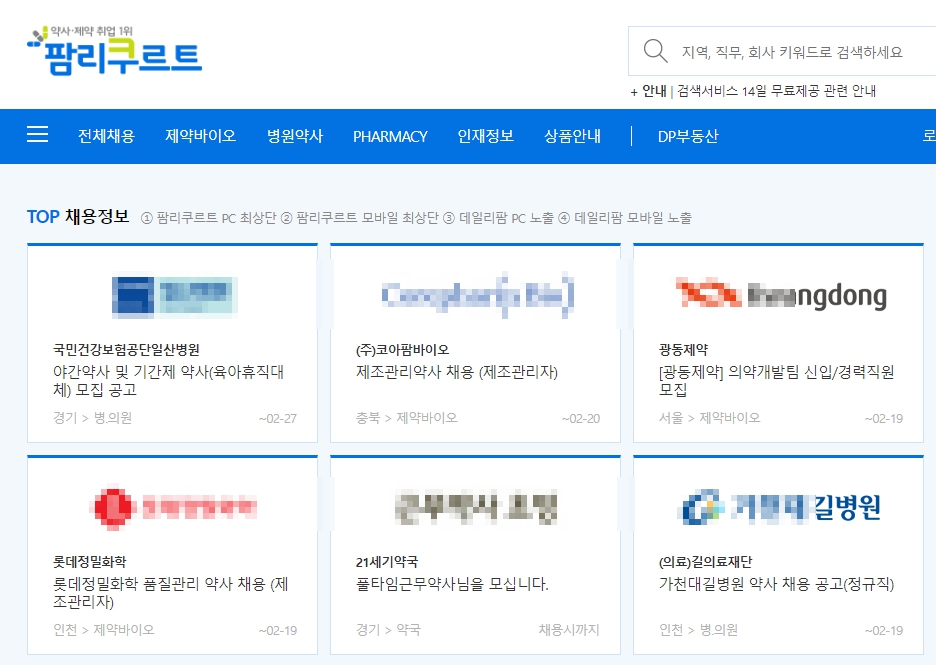Click the TOP 채용정보 heading
The width and height of the screenshot is (936, 665).
78,217
